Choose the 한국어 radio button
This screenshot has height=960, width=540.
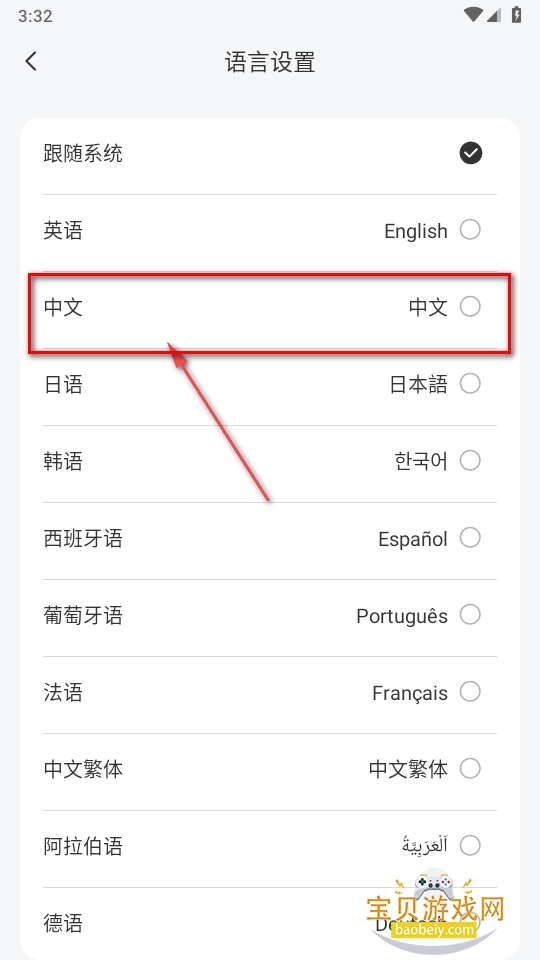click(x=470, y=460)
